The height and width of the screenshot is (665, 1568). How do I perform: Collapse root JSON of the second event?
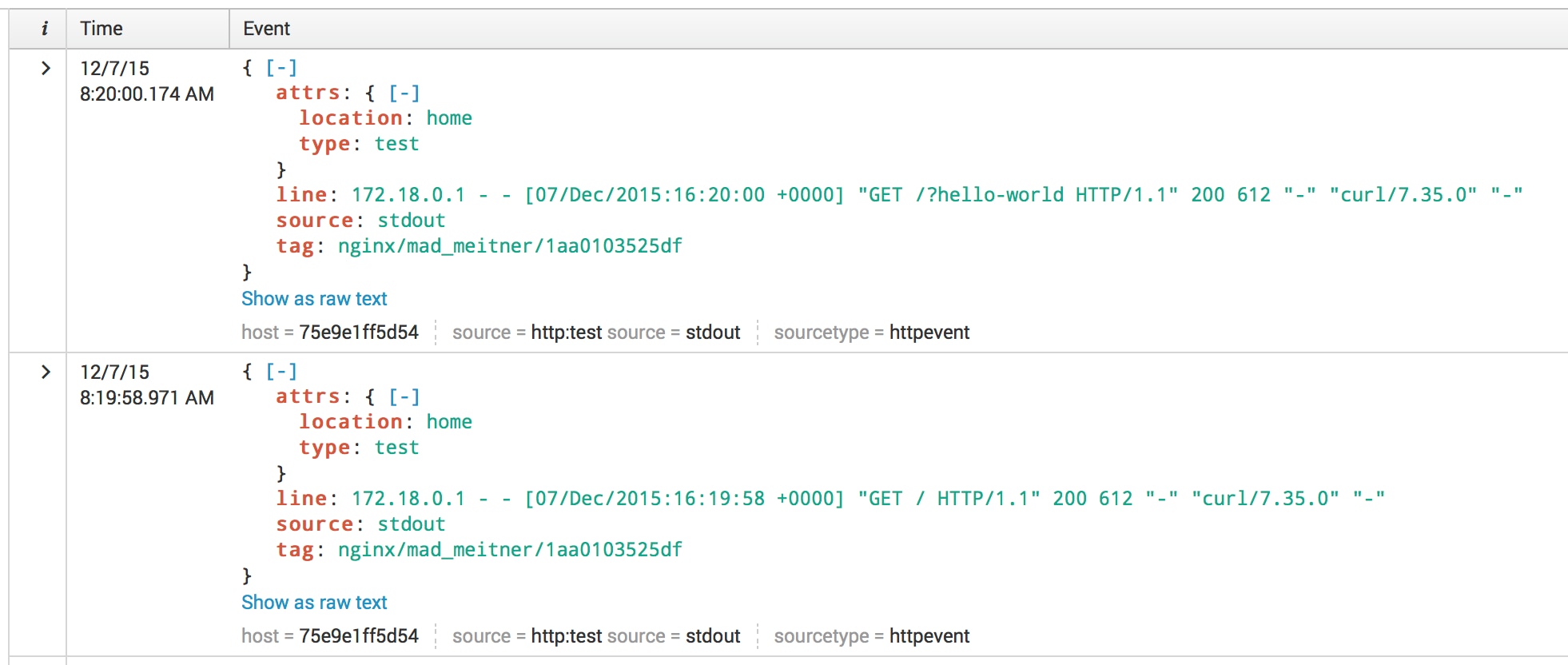[281, 372]
